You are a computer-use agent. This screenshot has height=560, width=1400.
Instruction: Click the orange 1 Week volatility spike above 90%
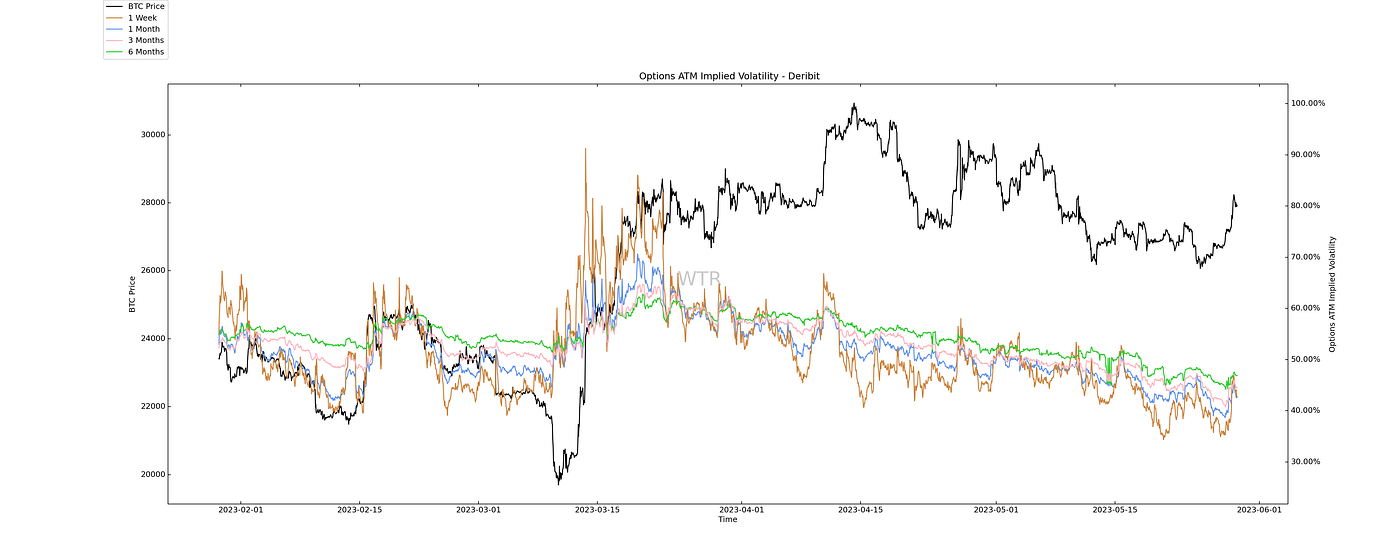[x=586, y=151]
